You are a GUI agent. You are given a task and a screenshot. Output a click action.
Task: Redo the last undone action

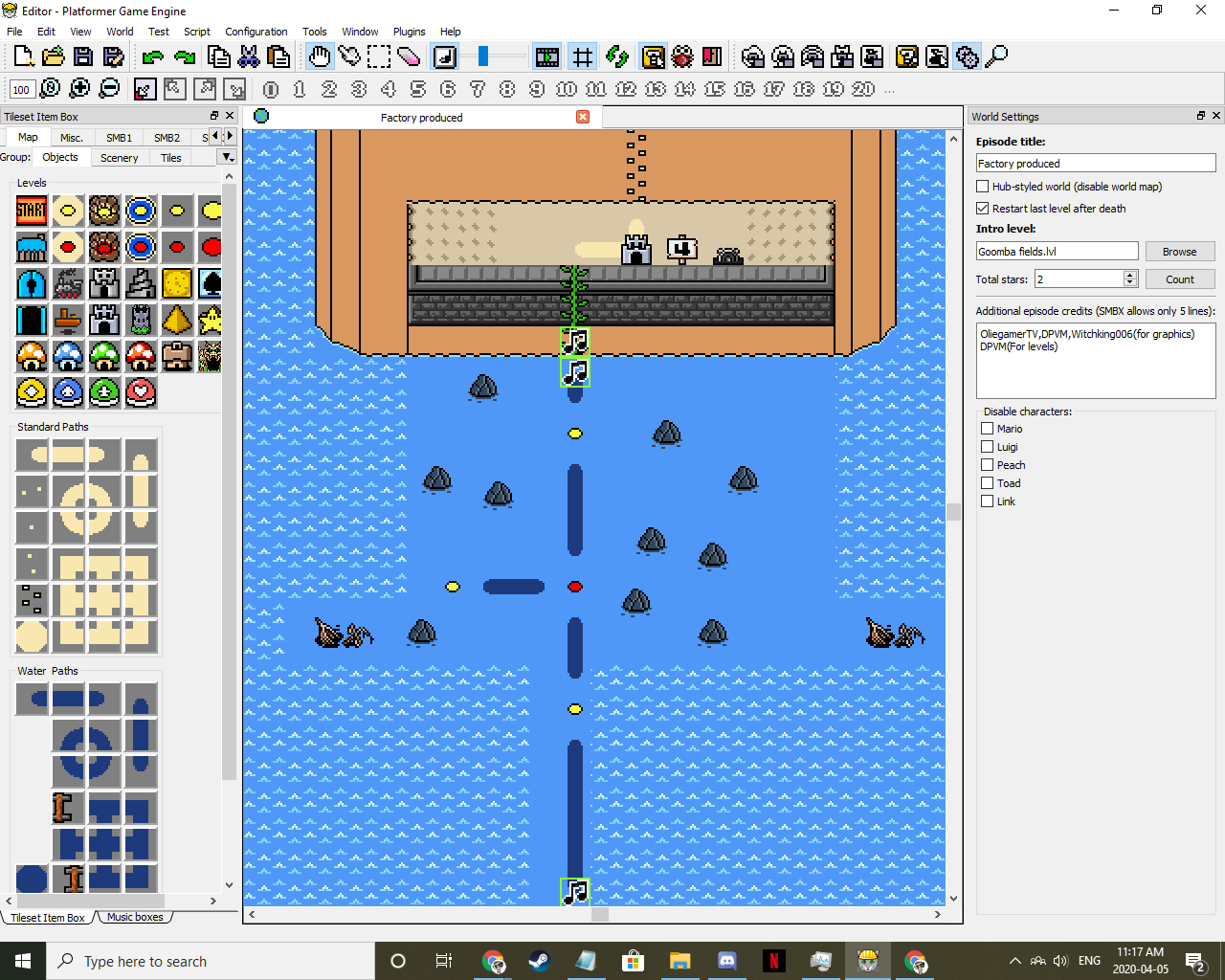coord(184,57)
